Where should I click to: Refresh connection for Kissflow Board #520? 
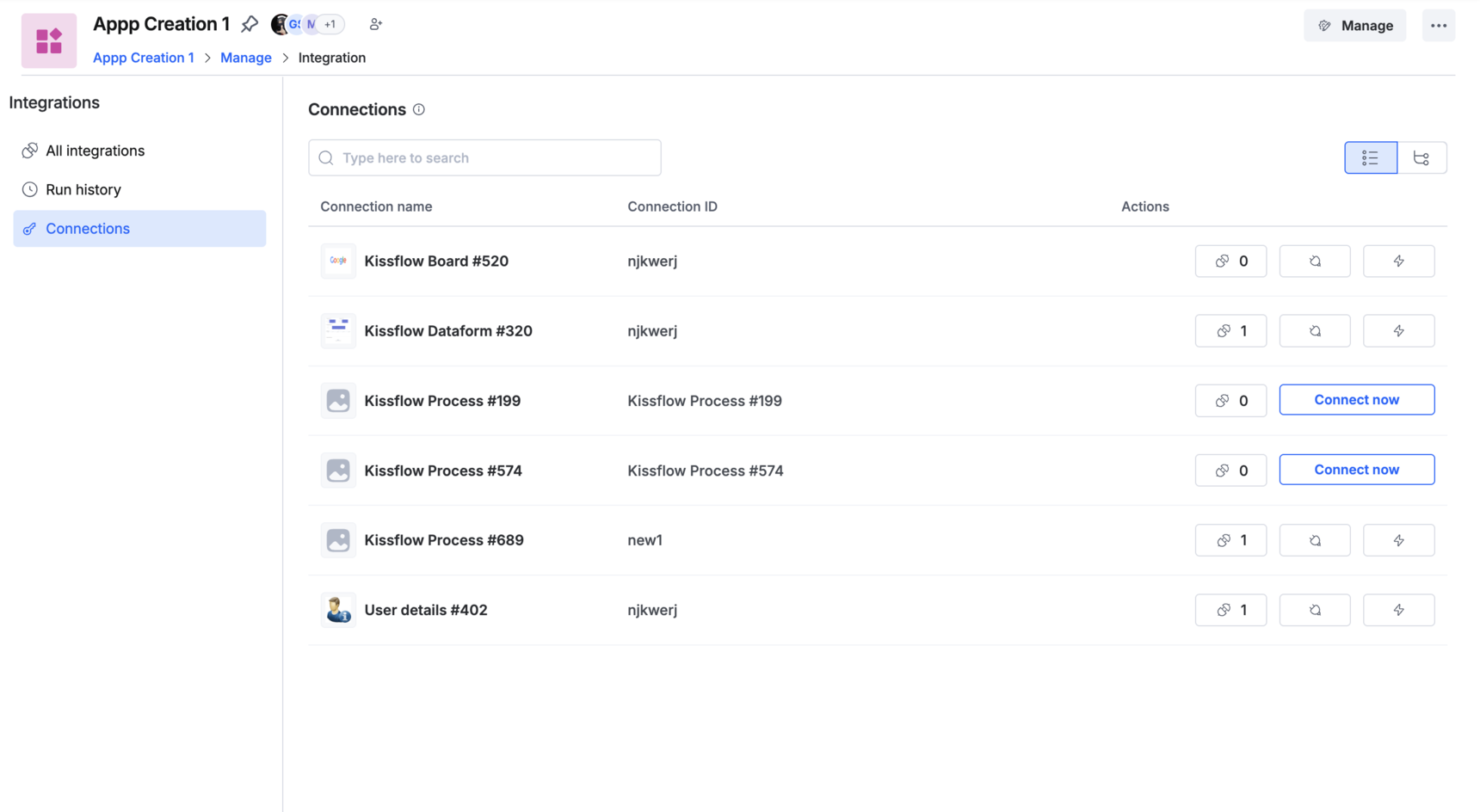pos(1315,261)
